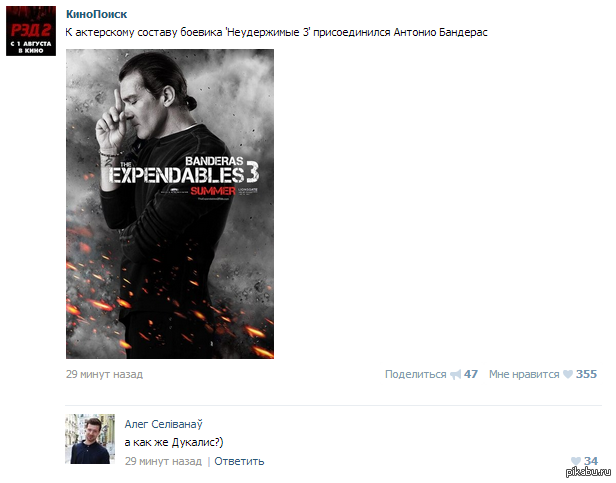
Task: Click the post's 29 минут назад timestamp
Action: 104,374
